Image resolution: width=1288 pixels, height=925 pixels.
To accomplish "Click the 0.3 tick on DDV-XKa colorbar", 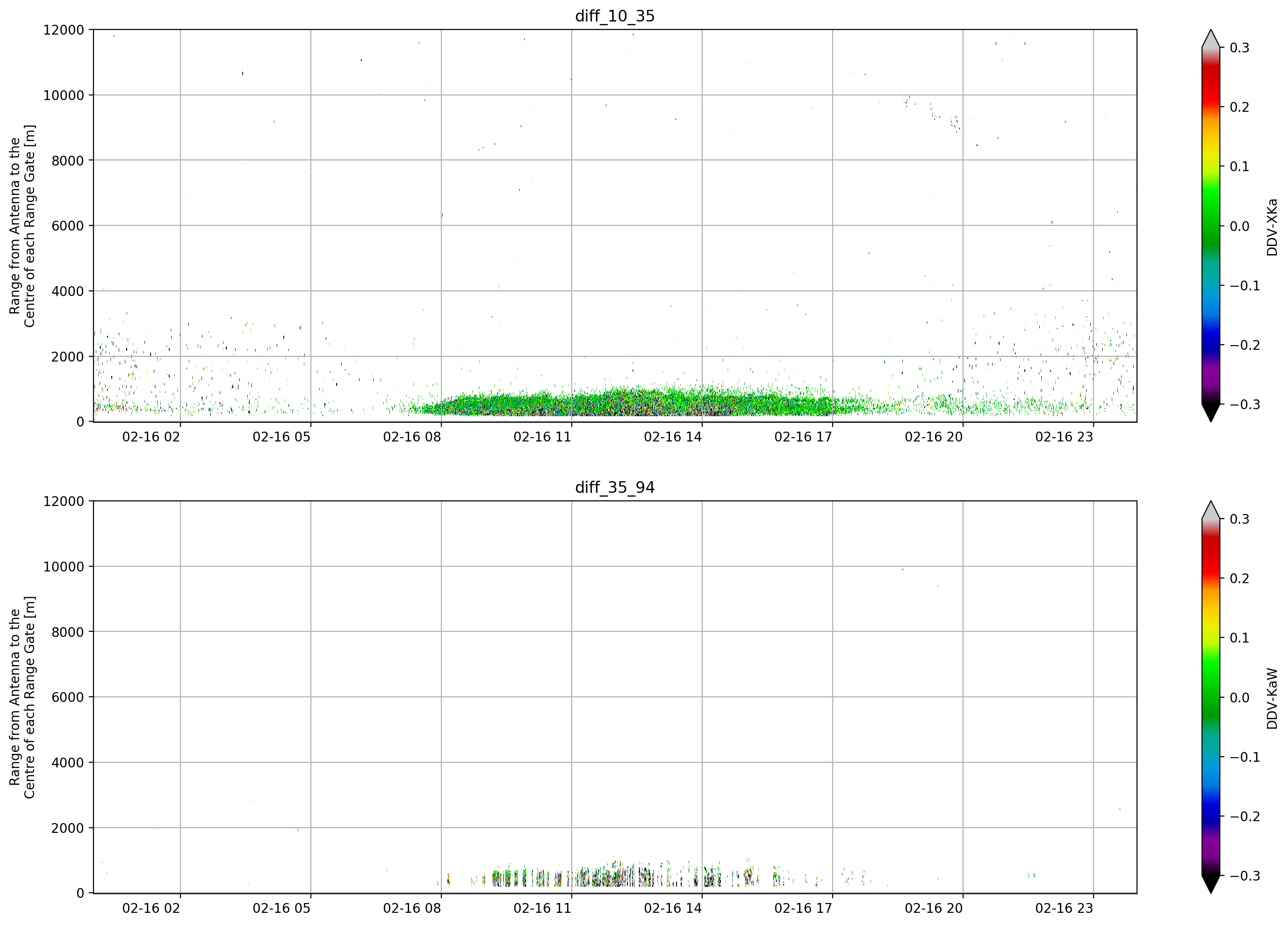I will (x=1240, y=48).
